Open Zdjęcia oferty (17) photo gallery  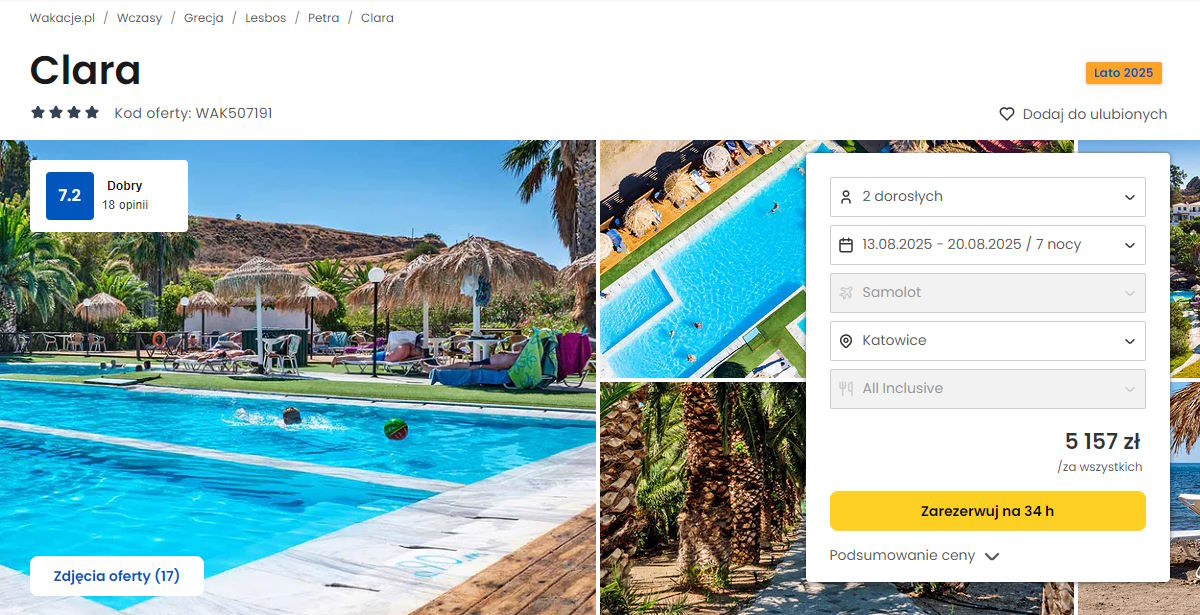pyautogui.click(x=117, y=576)
